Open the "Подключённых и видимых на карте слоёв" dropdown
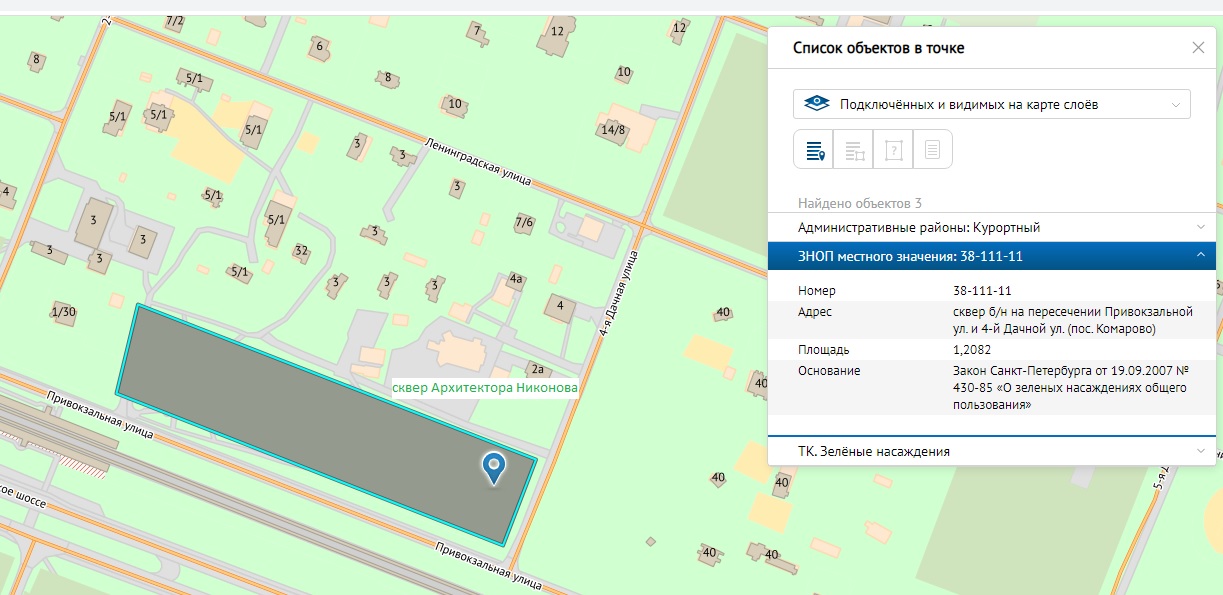This screenshot has height=595, width=1223. pos(991,104)
